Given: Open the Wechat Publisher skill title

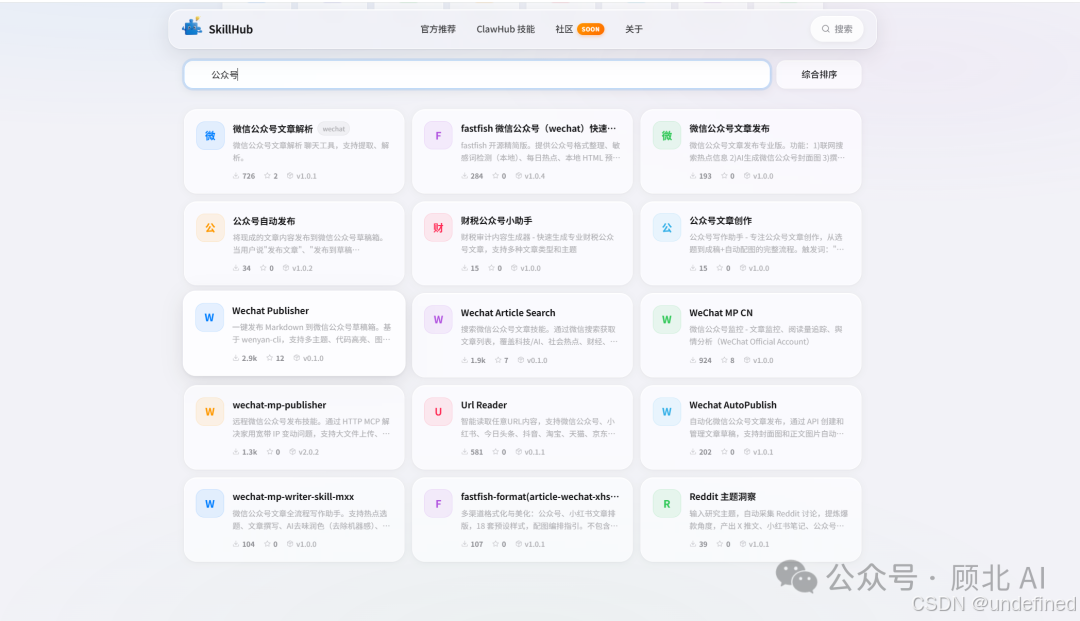Looking at the screenshot, I should click(271, 310).
